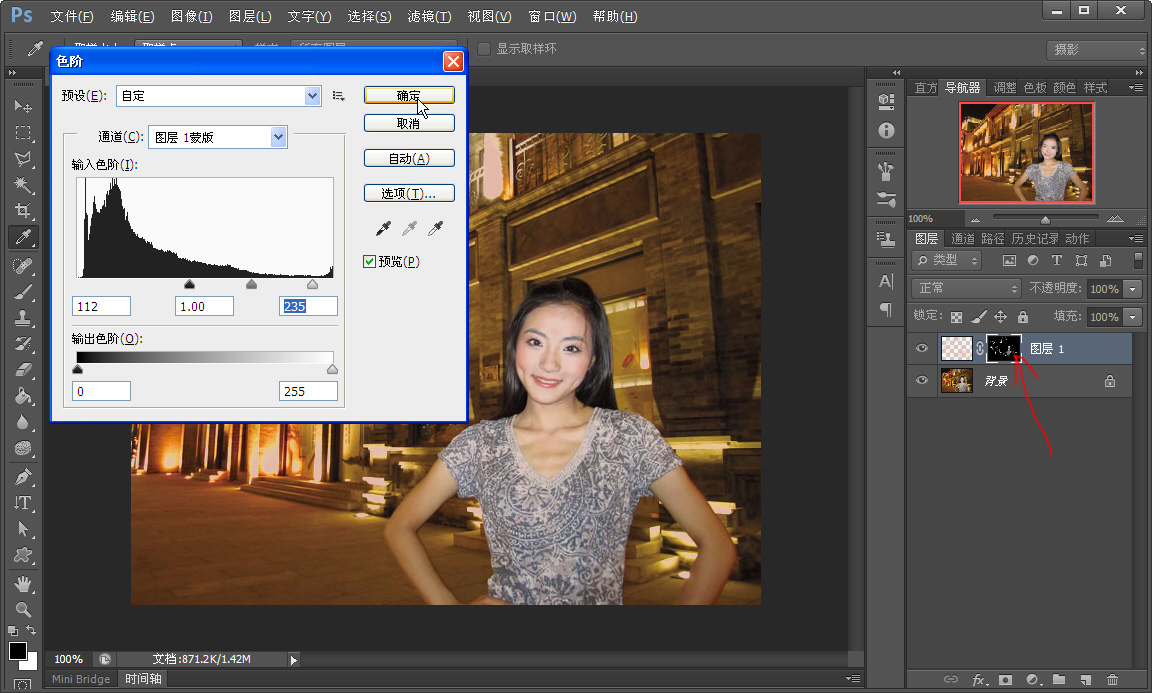Select the Hand tool

[23, 584]
